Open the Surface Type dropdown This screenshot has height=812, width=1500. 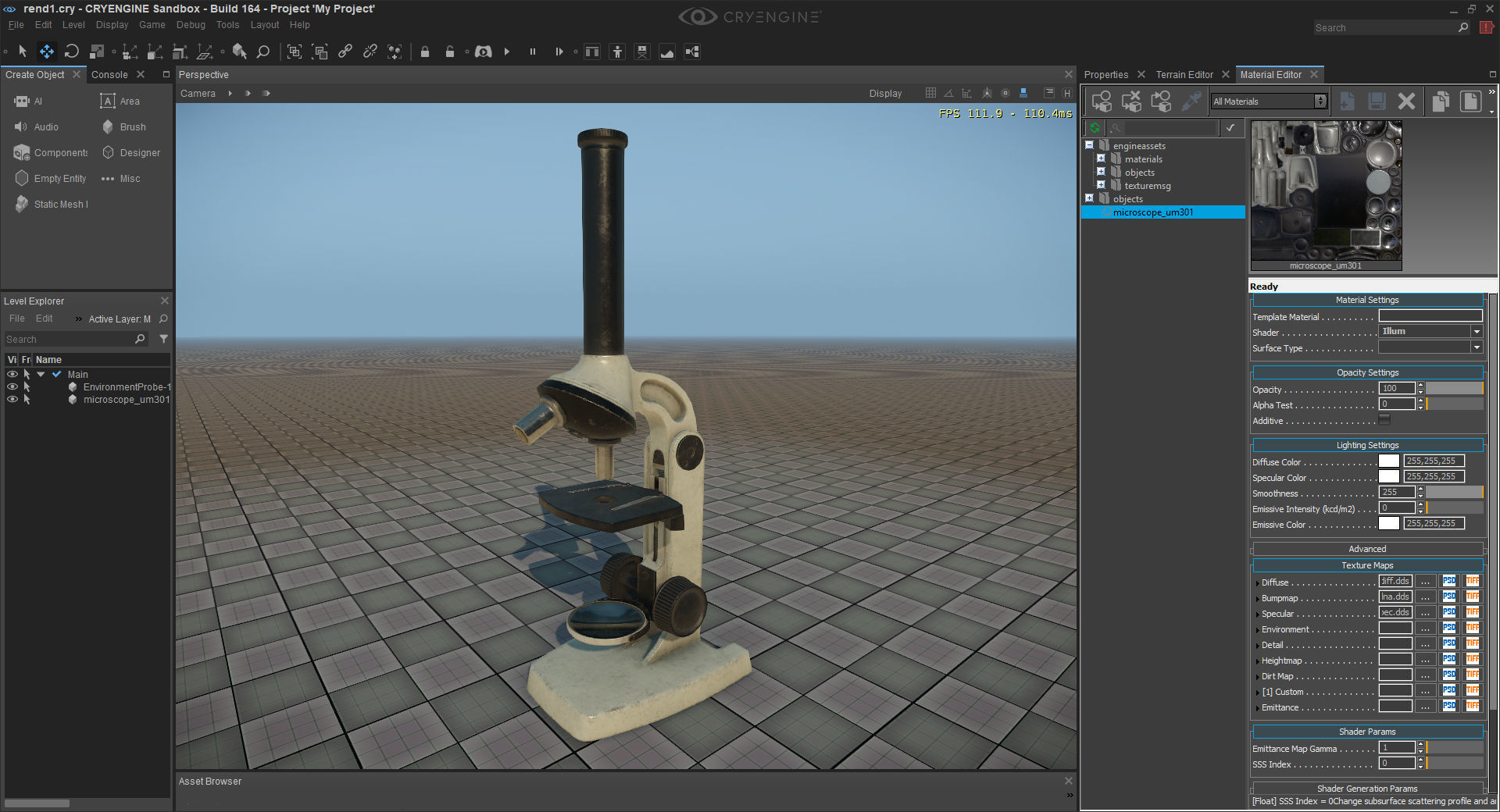[x=1430, y=347]
